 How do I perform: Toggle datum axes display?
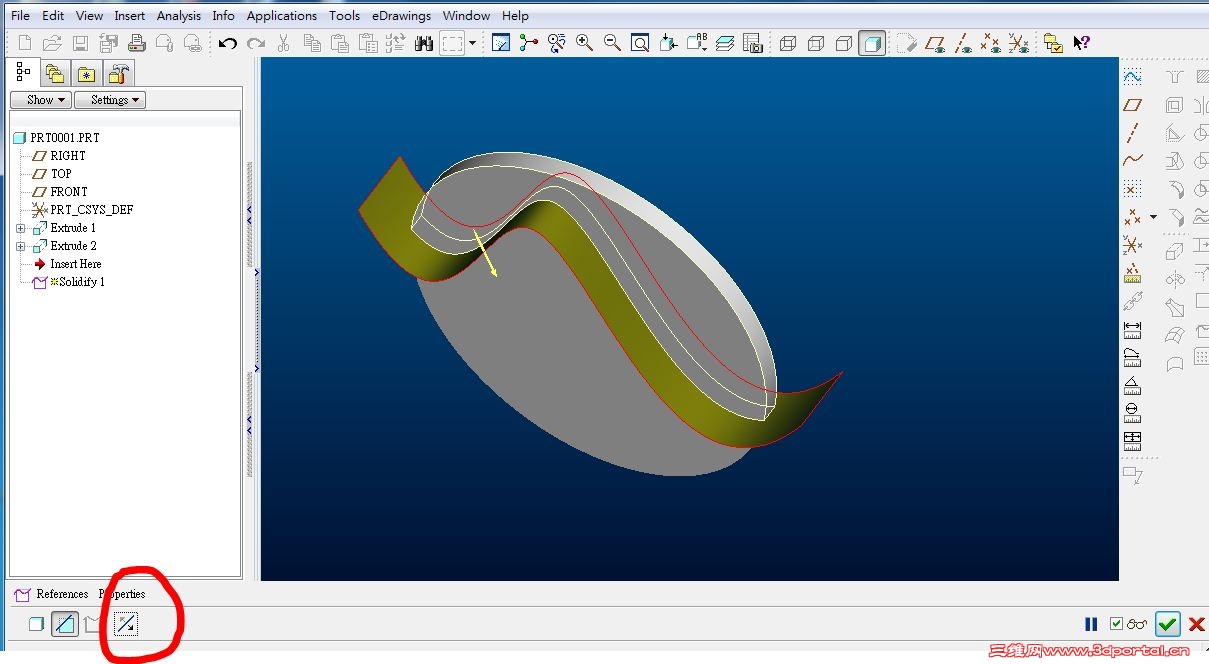[963, 43]
